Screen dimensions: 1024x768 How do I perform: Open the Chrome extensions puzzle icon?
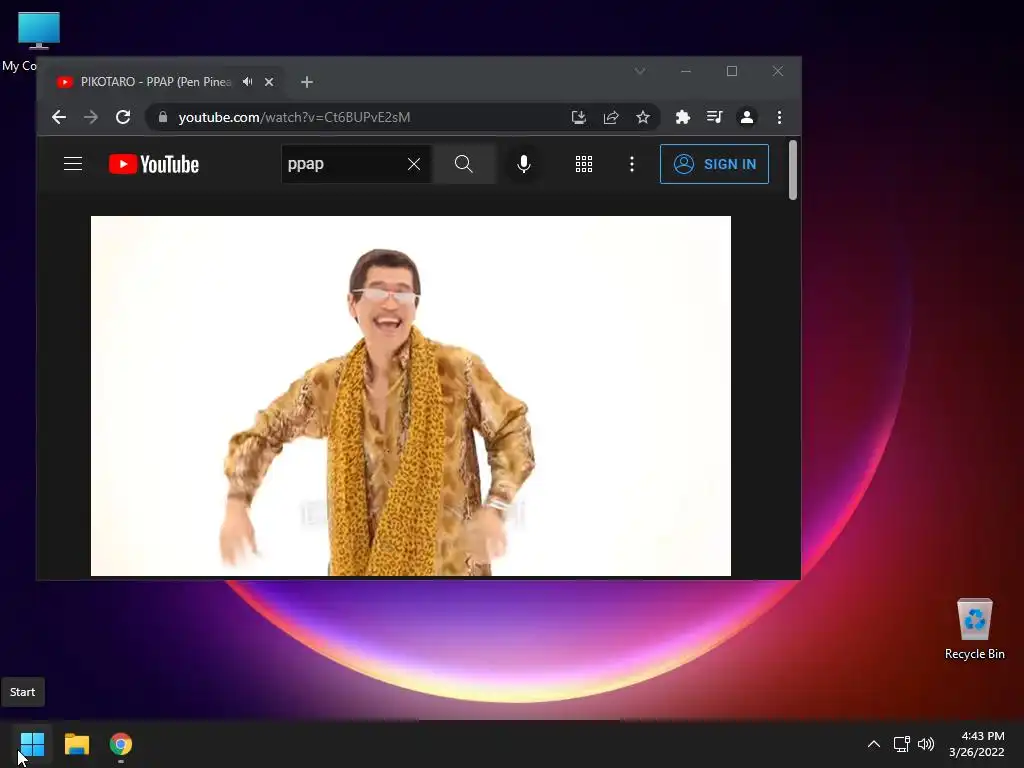coord(682,117)
